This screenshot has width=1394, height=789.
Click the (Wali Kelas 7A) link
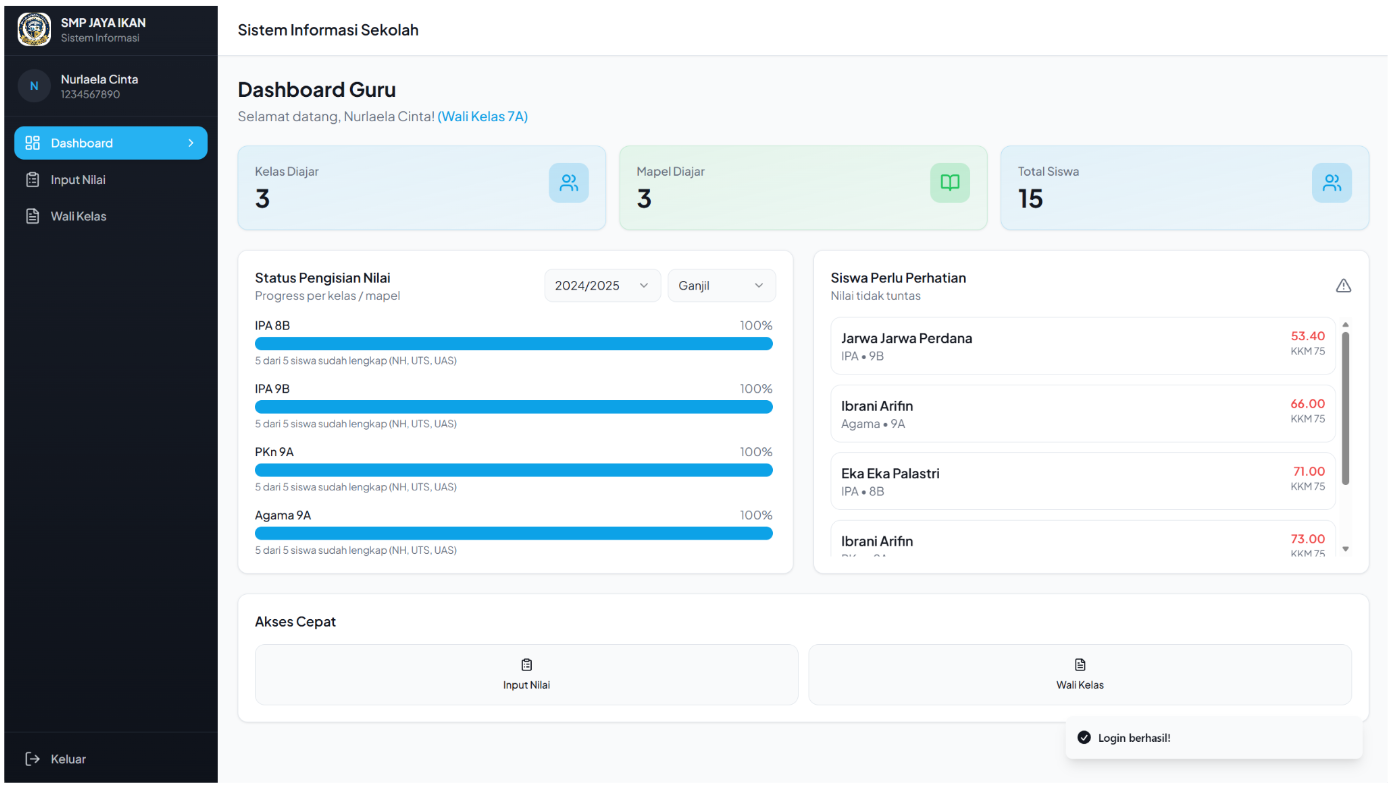pyautogui.click(x=483, y=117)
